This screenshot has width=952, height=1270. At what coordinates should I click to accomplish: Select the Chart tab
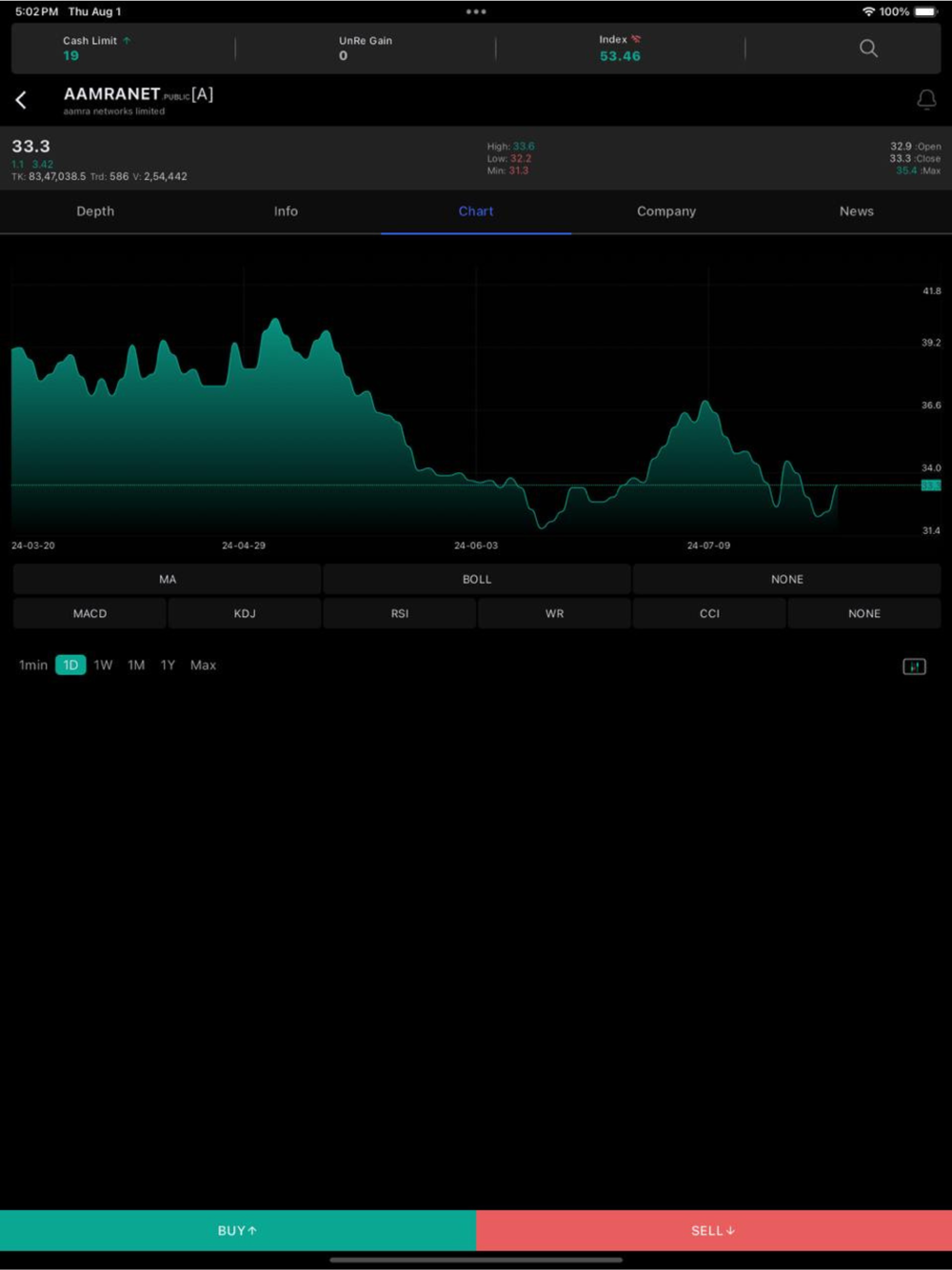476,211
